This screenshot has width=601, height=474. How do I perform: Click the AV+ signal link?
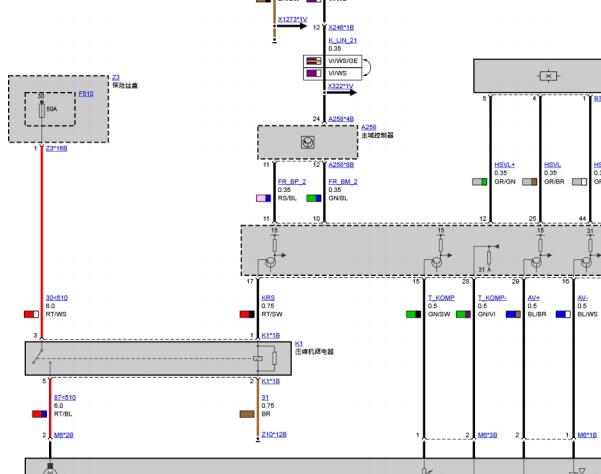(x=534, y=297)
